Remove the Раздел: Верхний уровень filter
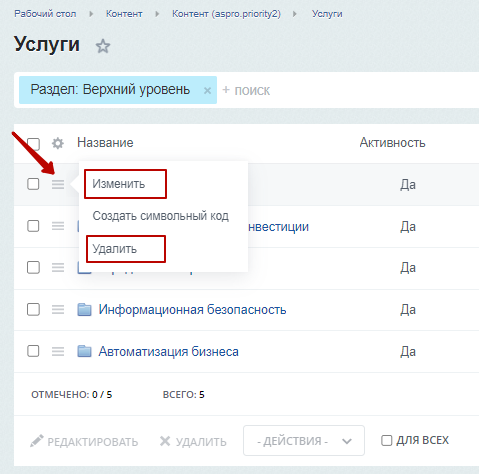The height and width of the screenshot is (474, 479). (207, 90)
